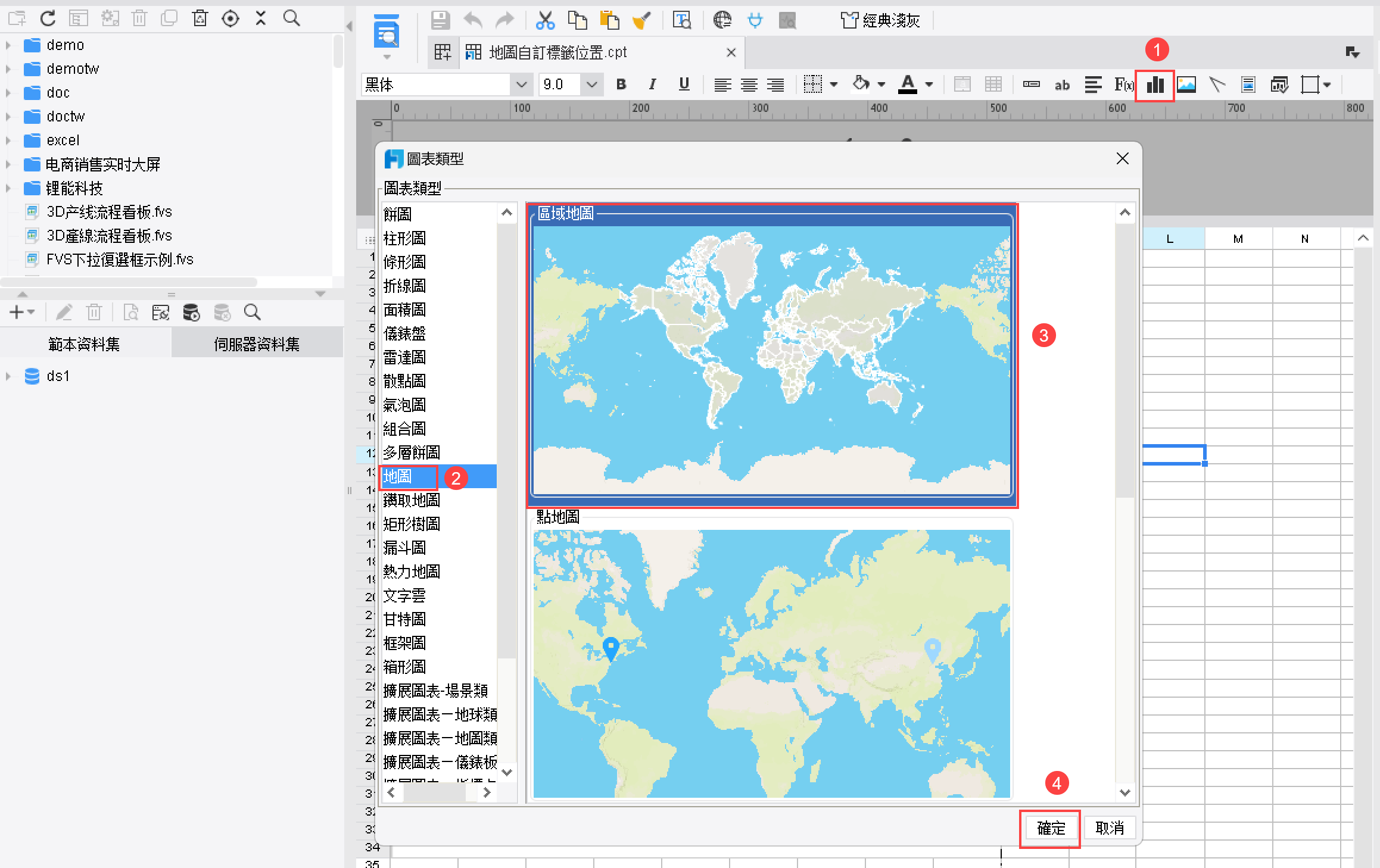1380x868 pixels.
Task: Align text right
Action: tap(775, 85)
